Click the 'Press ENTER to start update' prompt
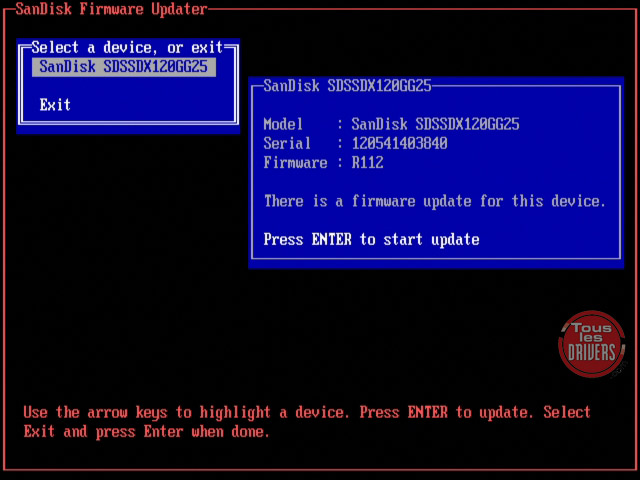This screenshot has height=480, width=640. [371, 239]
